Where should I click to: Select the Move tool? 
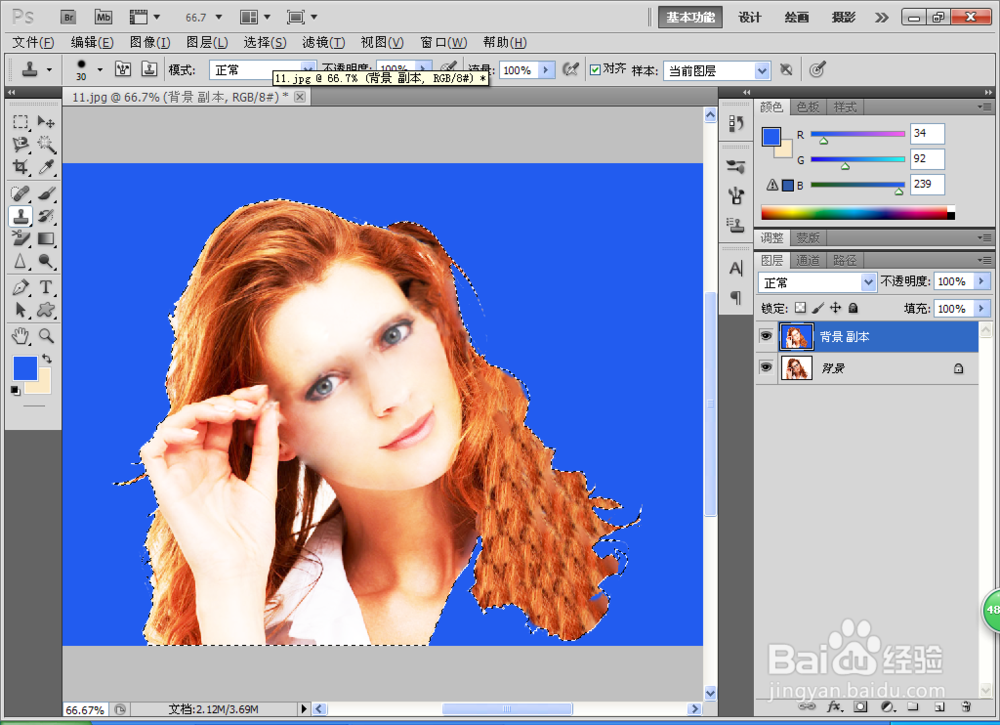46,121
